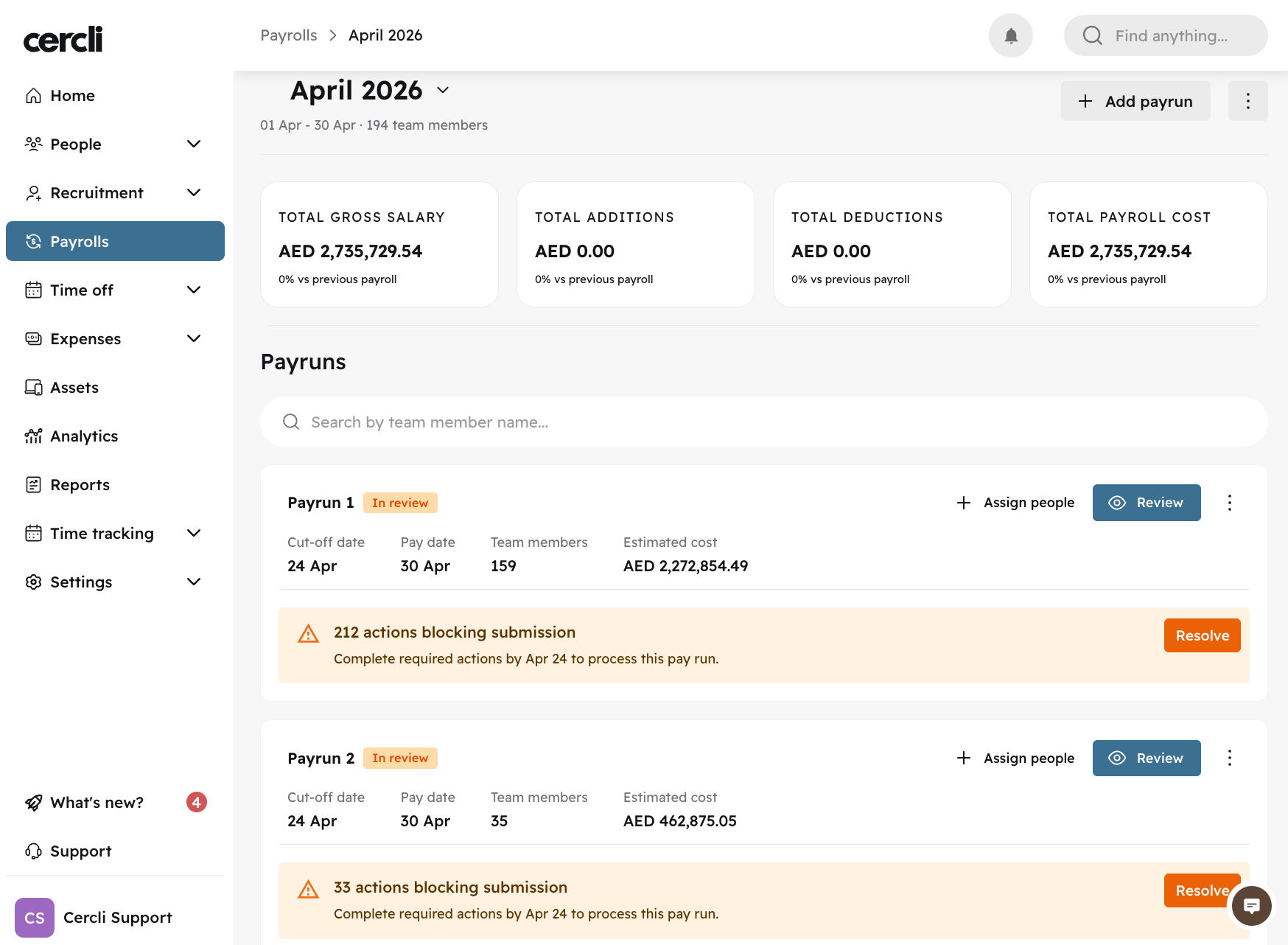The image size is (1288, 945).
Task: Open Payrun 1 three-dot options menu
Action: pos(1229,503)
